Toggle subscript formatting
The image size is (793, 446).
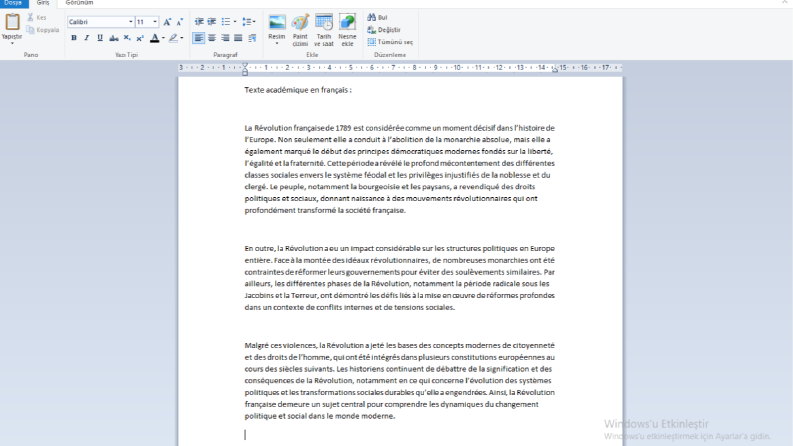(x=127, y=38)
